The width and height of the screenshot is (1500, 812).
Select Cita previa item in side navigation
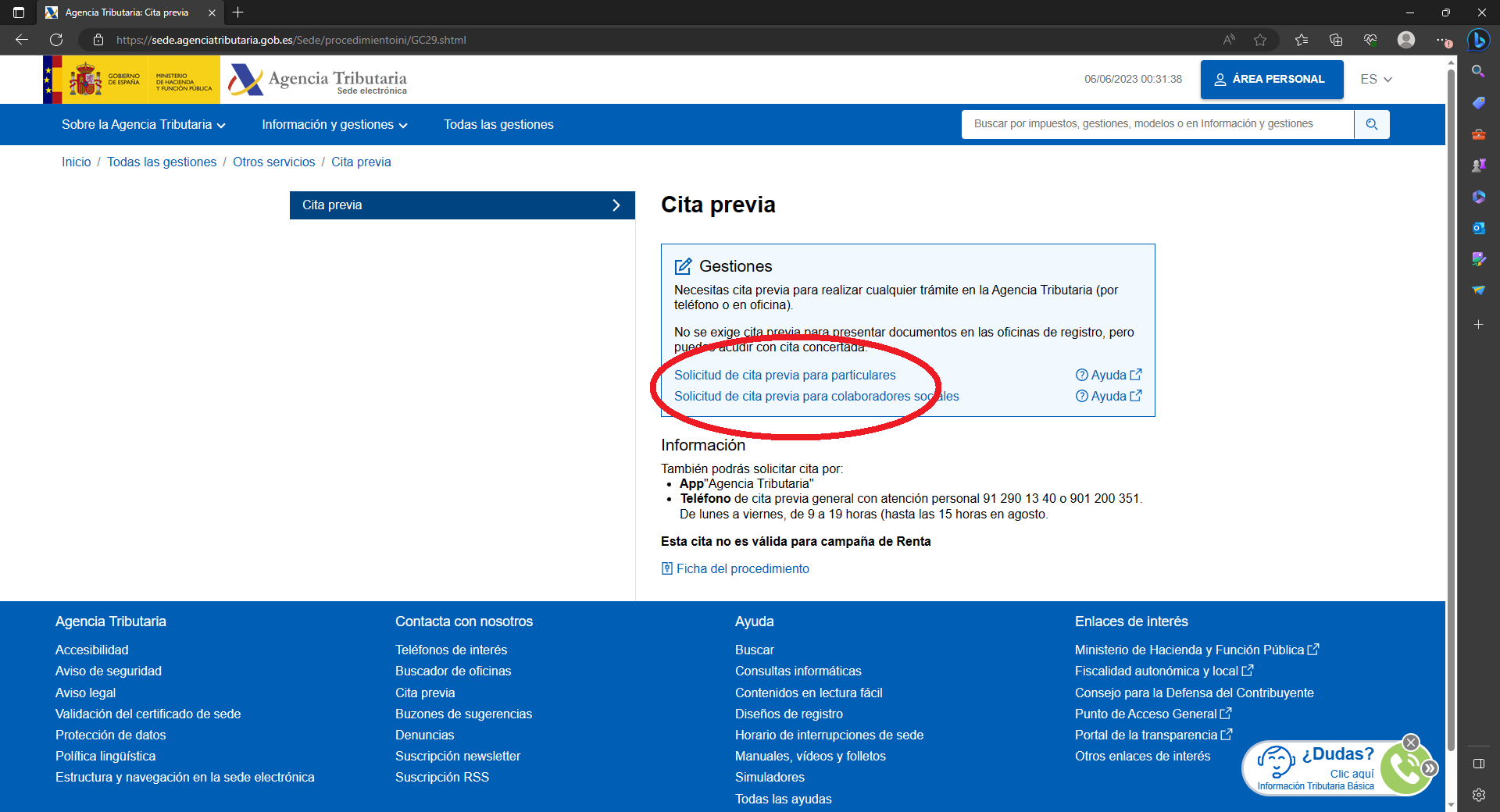[x=462, y=205]
